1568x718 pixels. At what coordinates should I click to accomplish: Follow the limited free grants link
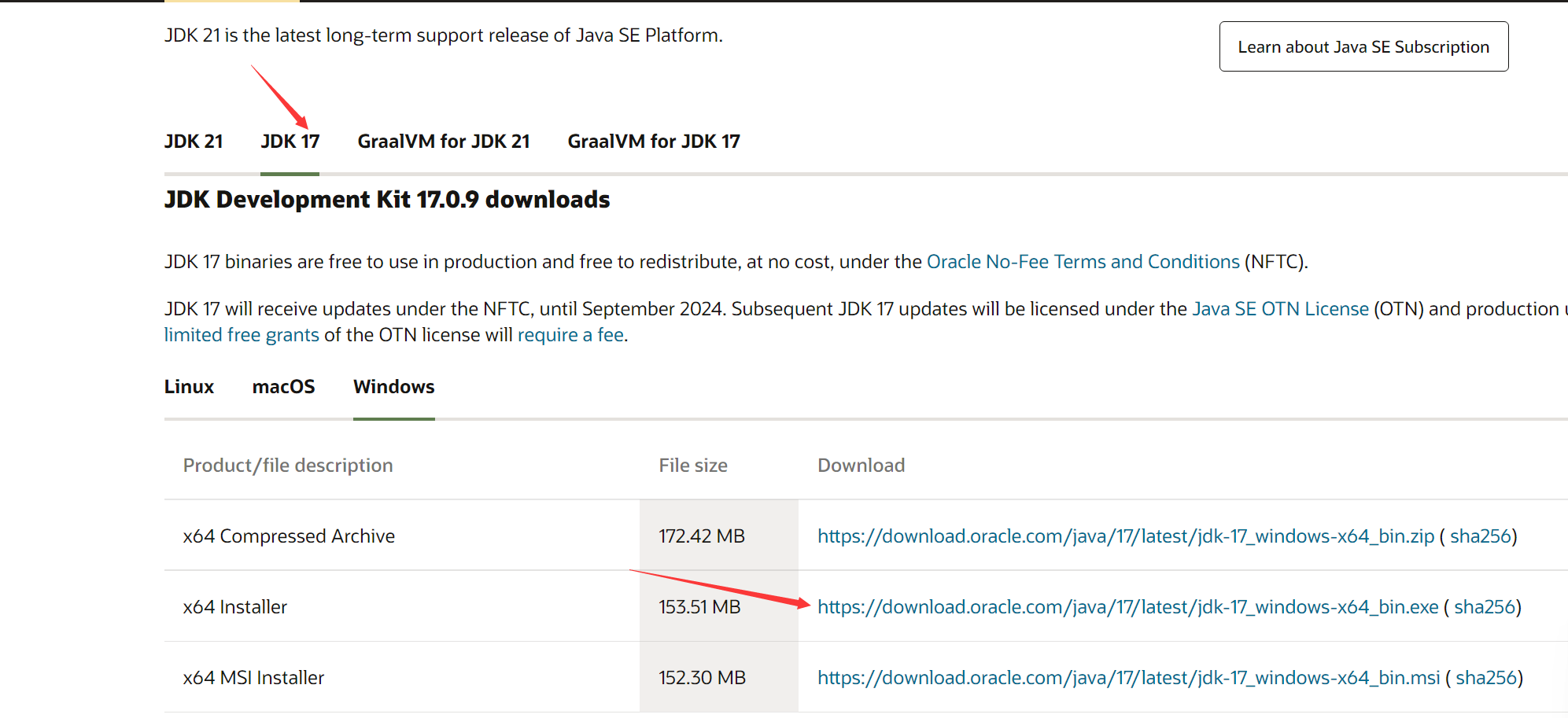[242, 335]
